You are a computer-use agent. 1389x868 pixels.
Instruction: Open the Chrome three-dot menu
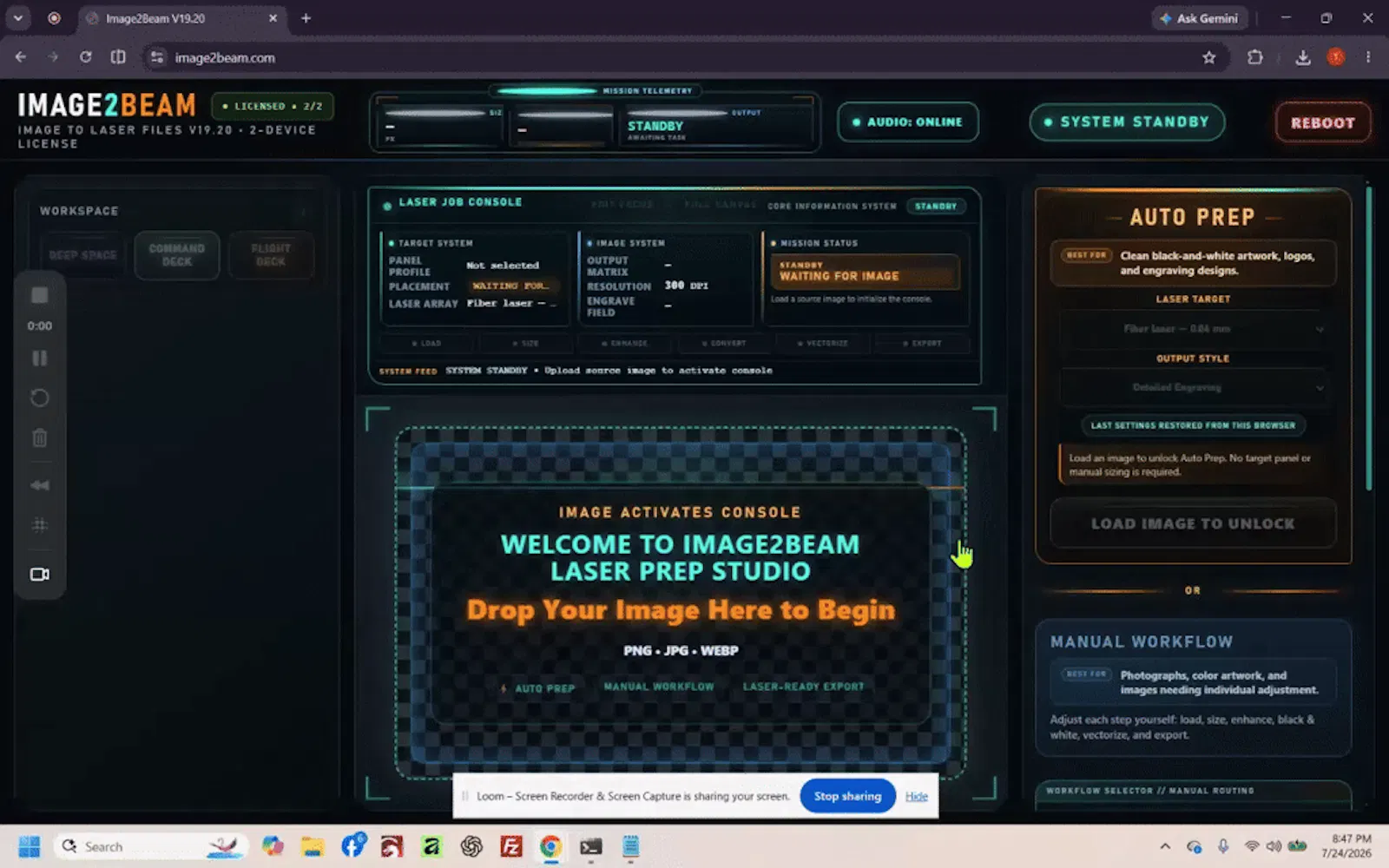point(1368,57)
